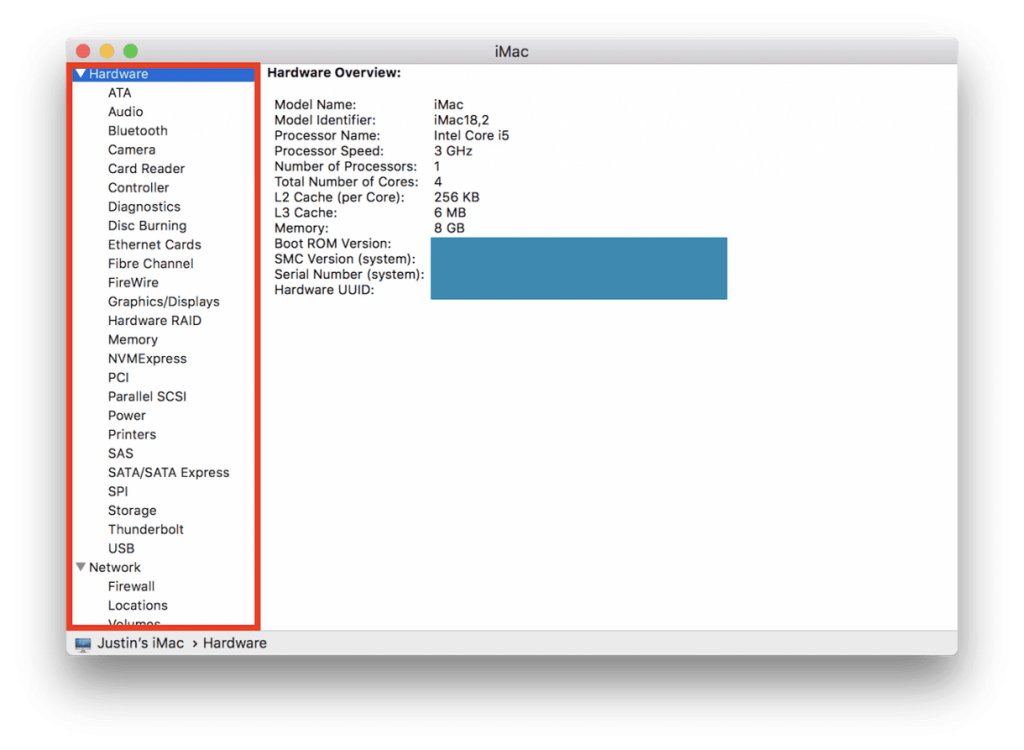Click the Model Identifier value iMac18,2
The width and height of the screenshot is (1024, 750).
pos(461,120)
